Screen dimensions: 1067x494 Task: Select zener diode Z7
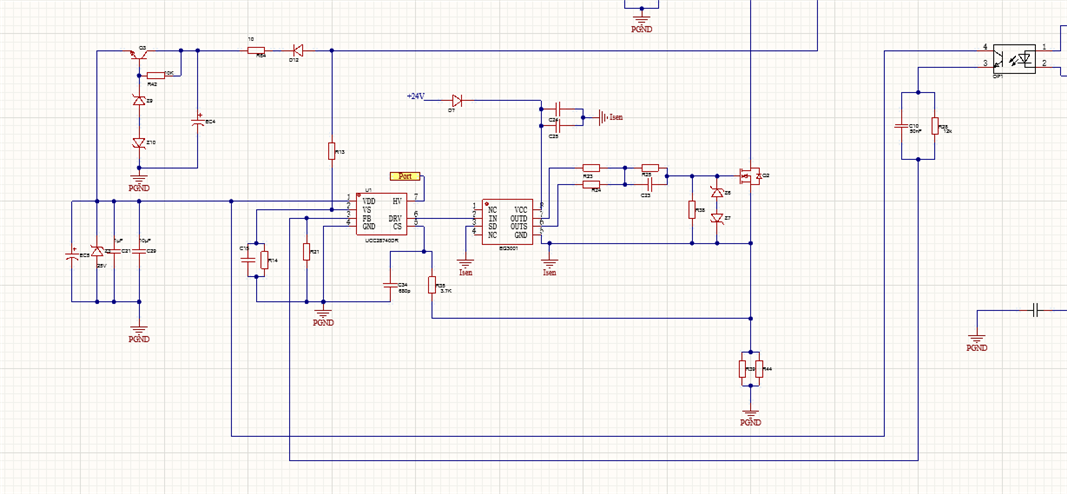717,218
